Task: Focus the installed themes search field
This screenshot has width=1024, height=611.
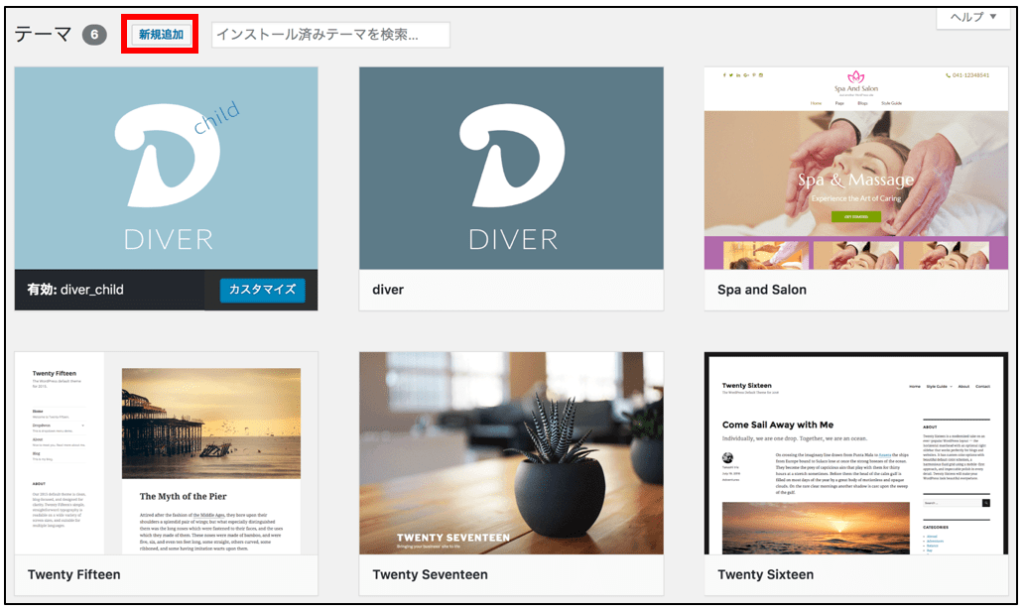Action: [x=330, y=35]
